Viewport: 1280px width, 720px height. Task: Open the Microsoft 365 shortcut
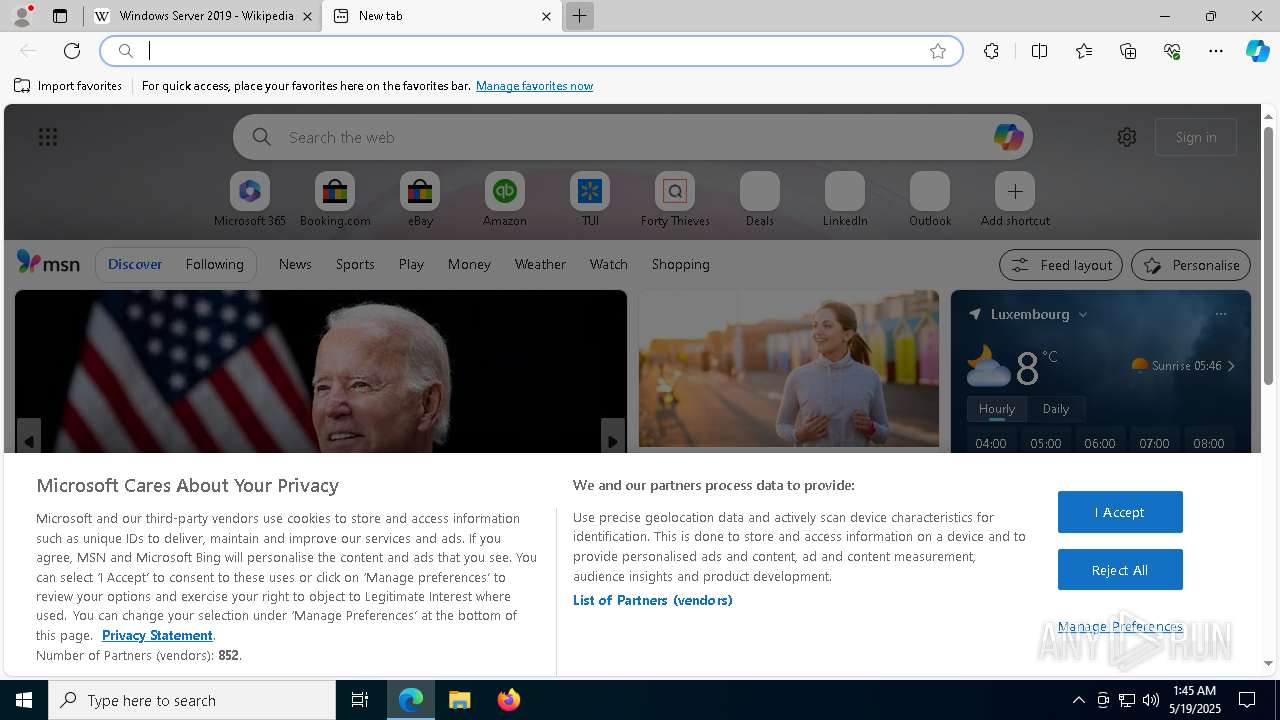pos(250,200)
